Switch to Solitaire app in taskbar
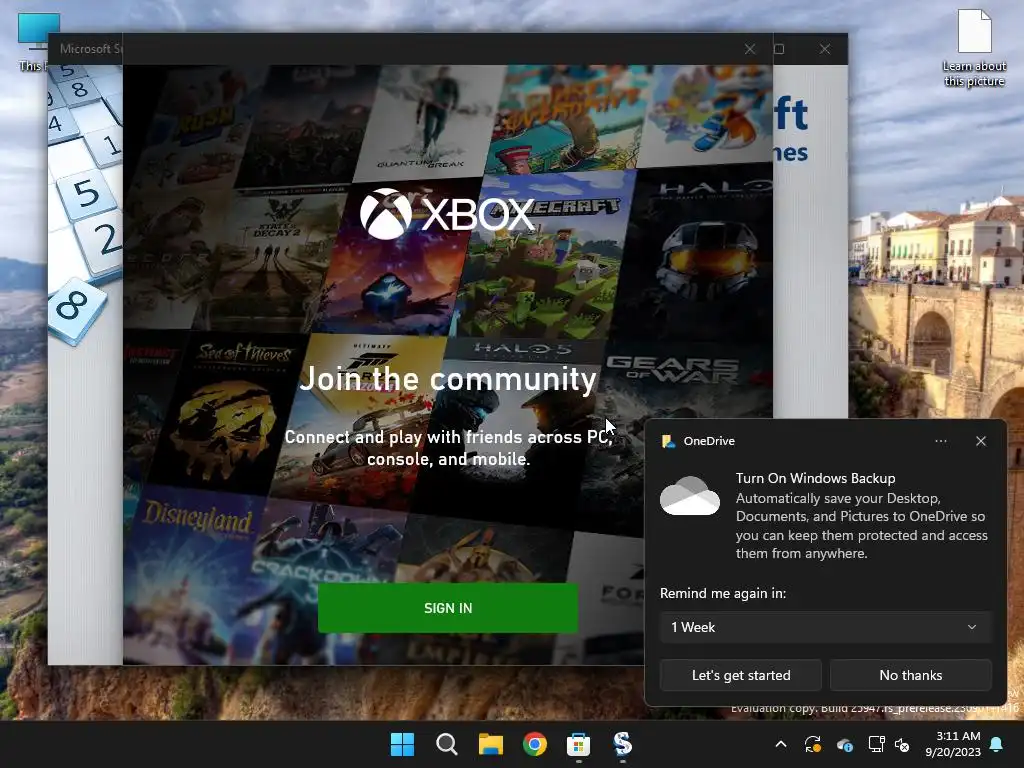Screen dimensions: 1024x768 pyautogui.click(x=622, y=744)
